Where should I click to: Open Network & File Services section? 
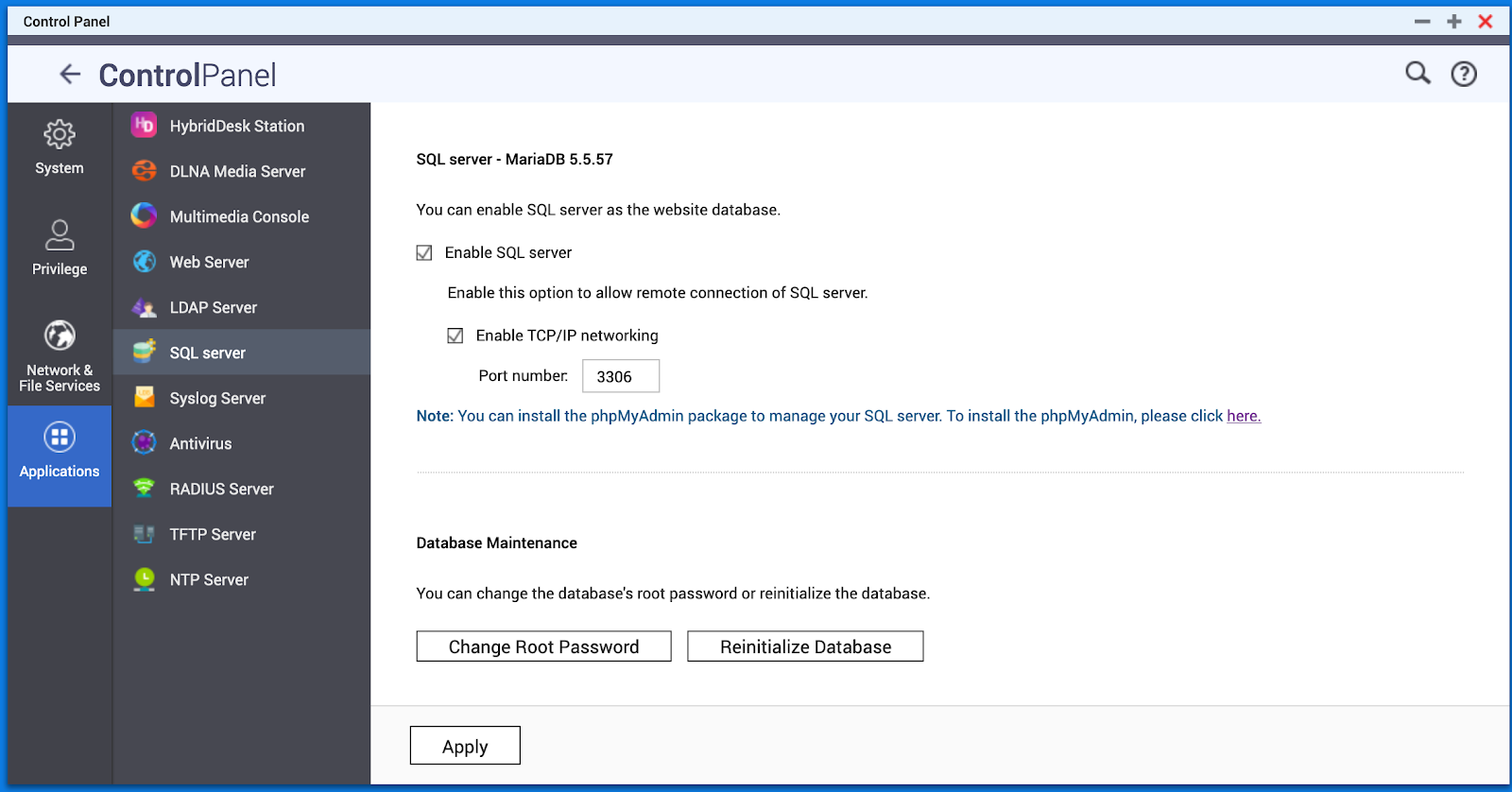tap(60, 355)
